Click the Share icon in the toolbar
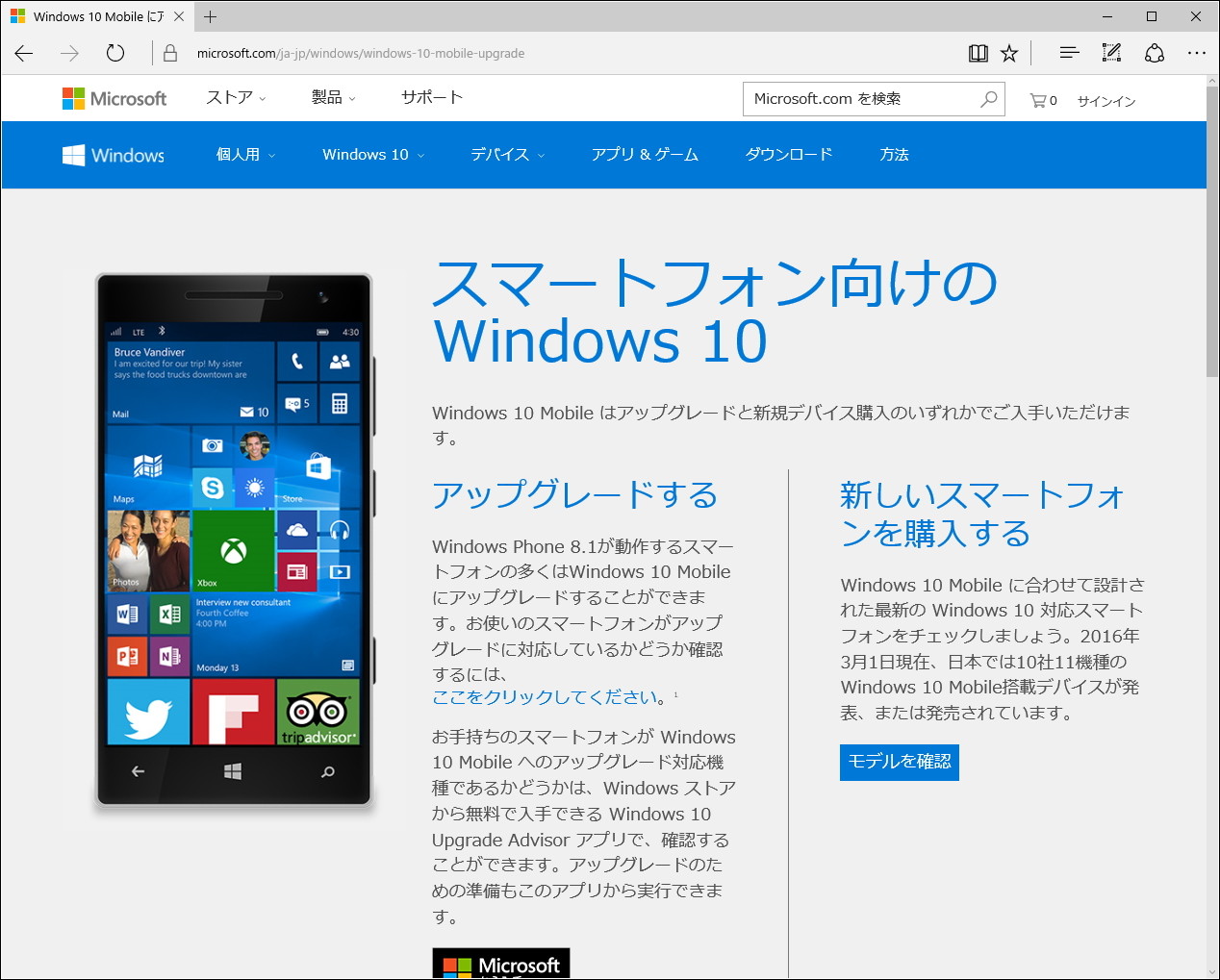 tap(1155, 53)
